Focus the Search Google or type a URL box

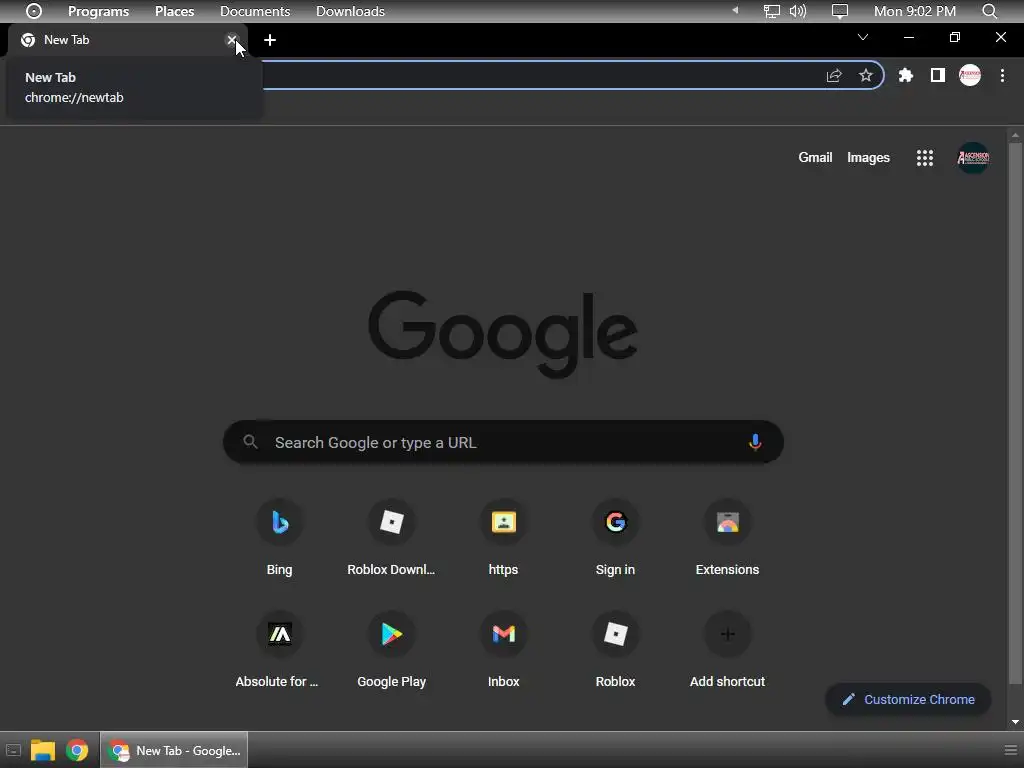point(504,442)
